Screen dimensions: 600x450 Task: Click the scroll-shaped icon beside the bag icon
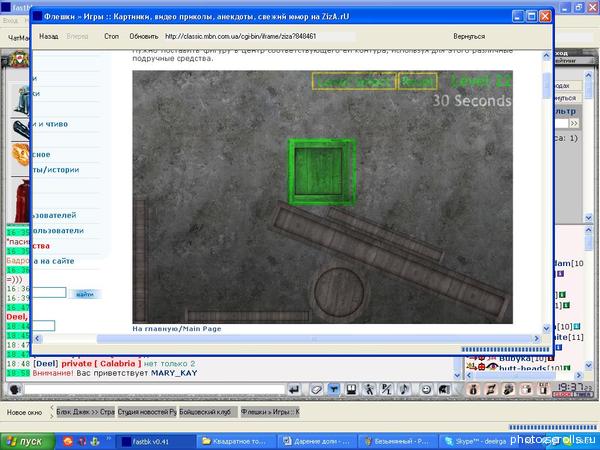(x=491, y=390)
